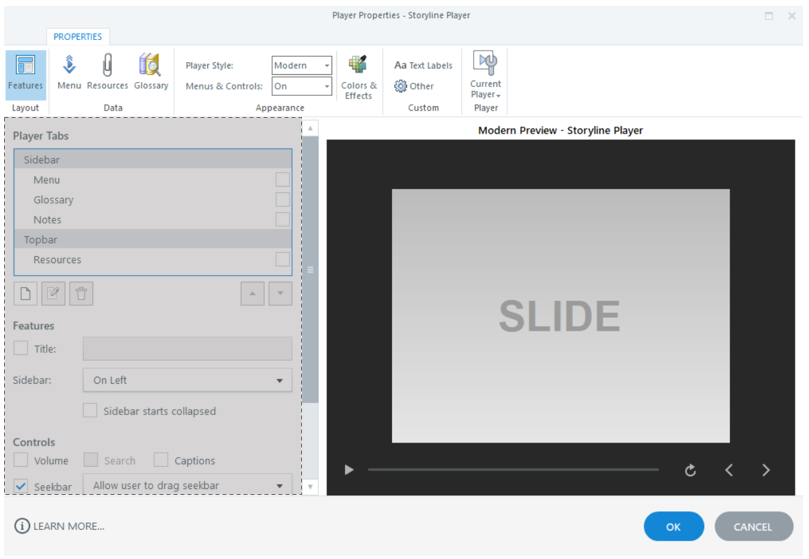Open the Menu data settings
Image resolution: width=809 pixels, height=559 pixels.
click(x=69, y=72)
